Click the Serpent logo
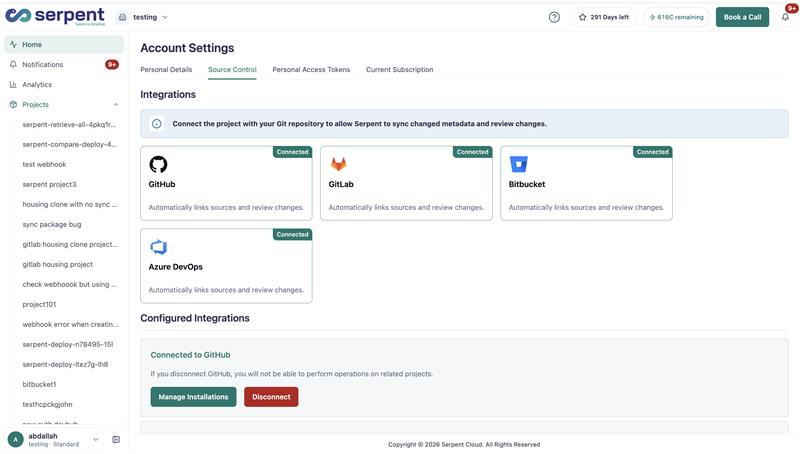 55,16
